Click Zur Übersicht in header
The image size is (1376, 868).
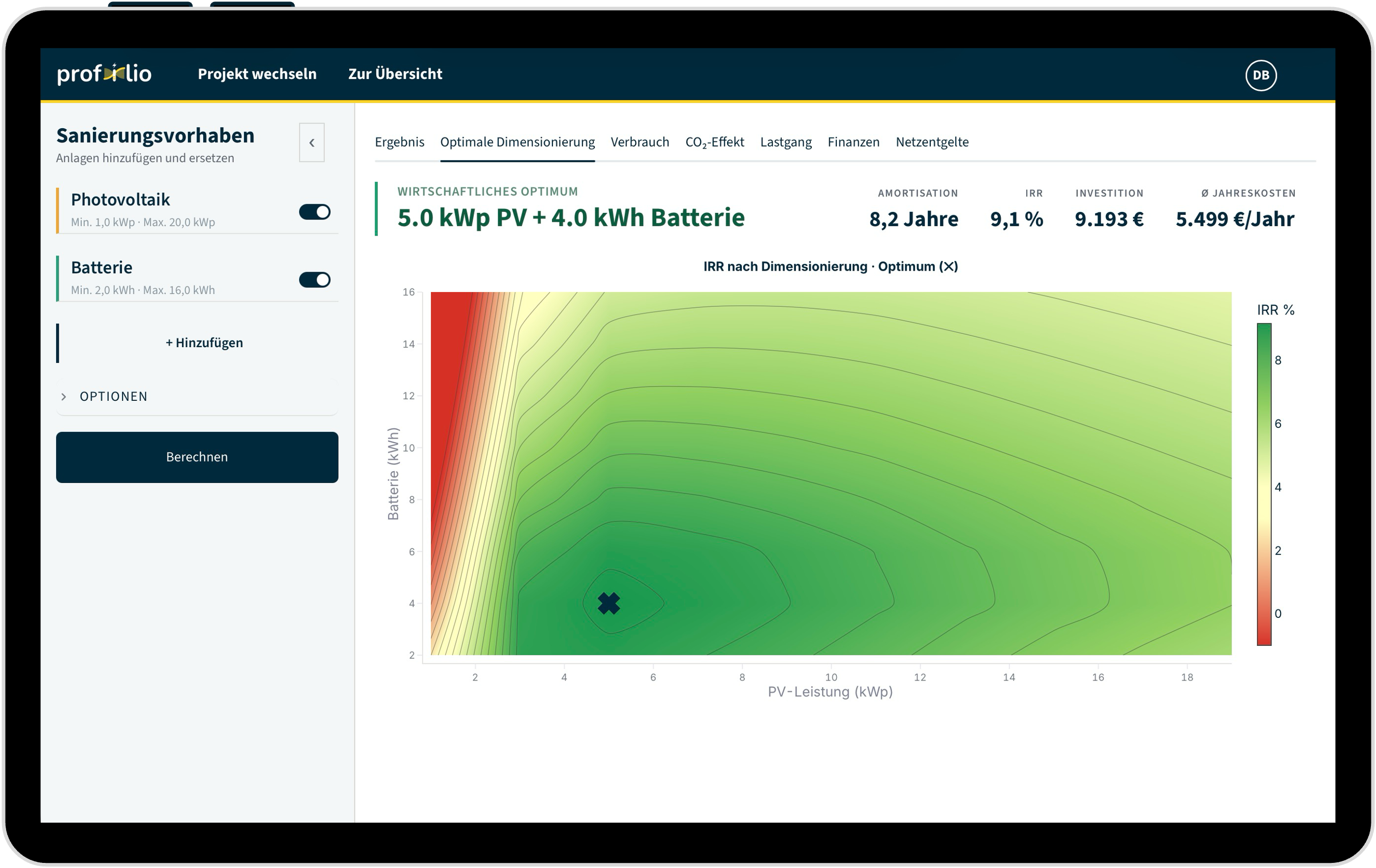[395, 74]
